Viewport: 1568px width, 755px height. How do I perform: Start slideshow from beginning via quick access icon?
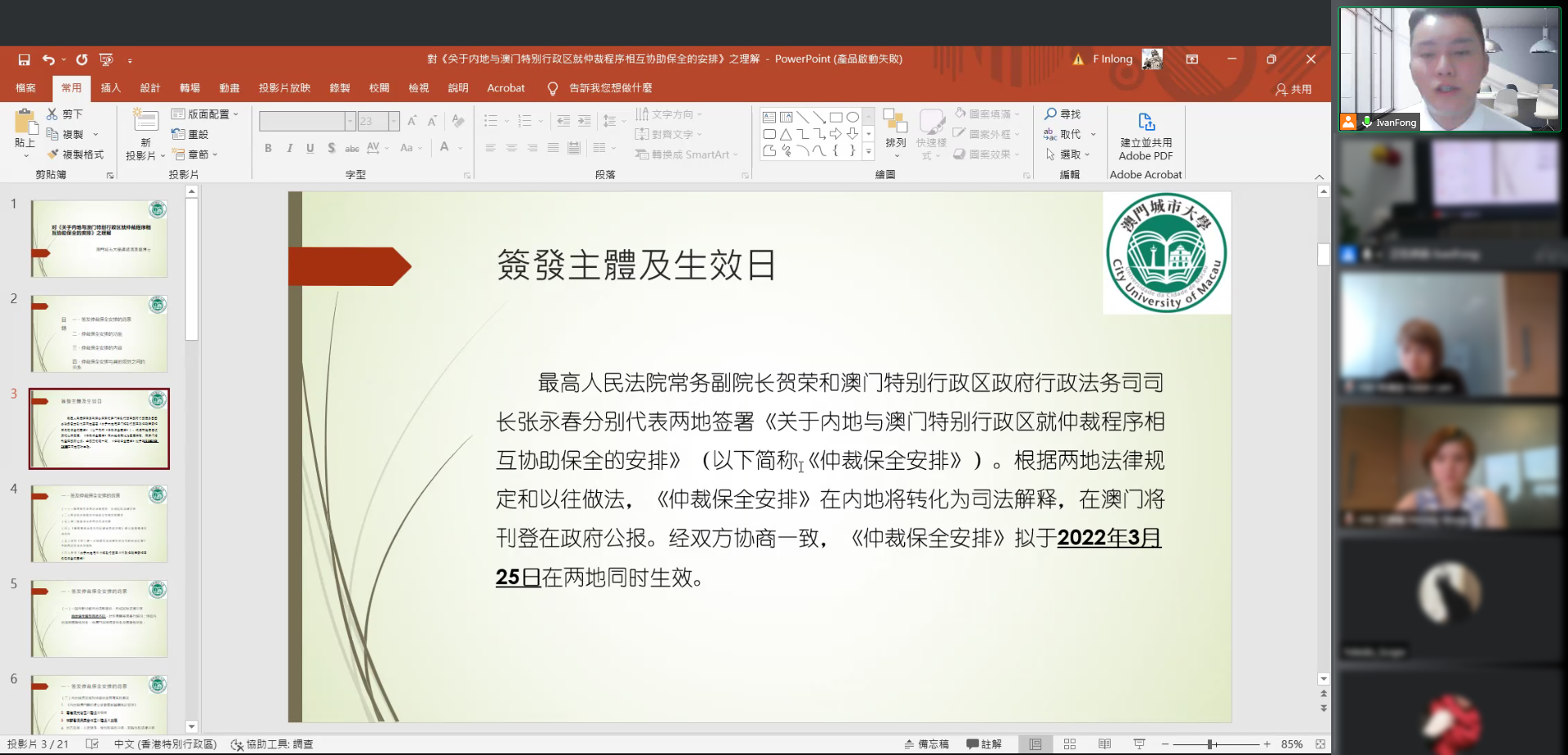(x=106, y=60)
